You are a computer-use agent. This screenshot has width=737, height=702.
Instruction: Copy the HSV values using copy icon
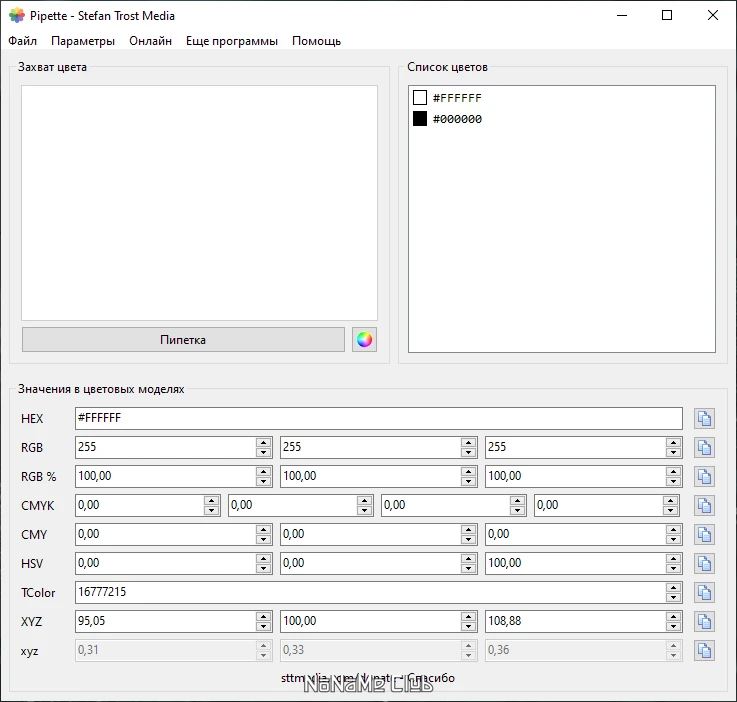tap(704, 563)
